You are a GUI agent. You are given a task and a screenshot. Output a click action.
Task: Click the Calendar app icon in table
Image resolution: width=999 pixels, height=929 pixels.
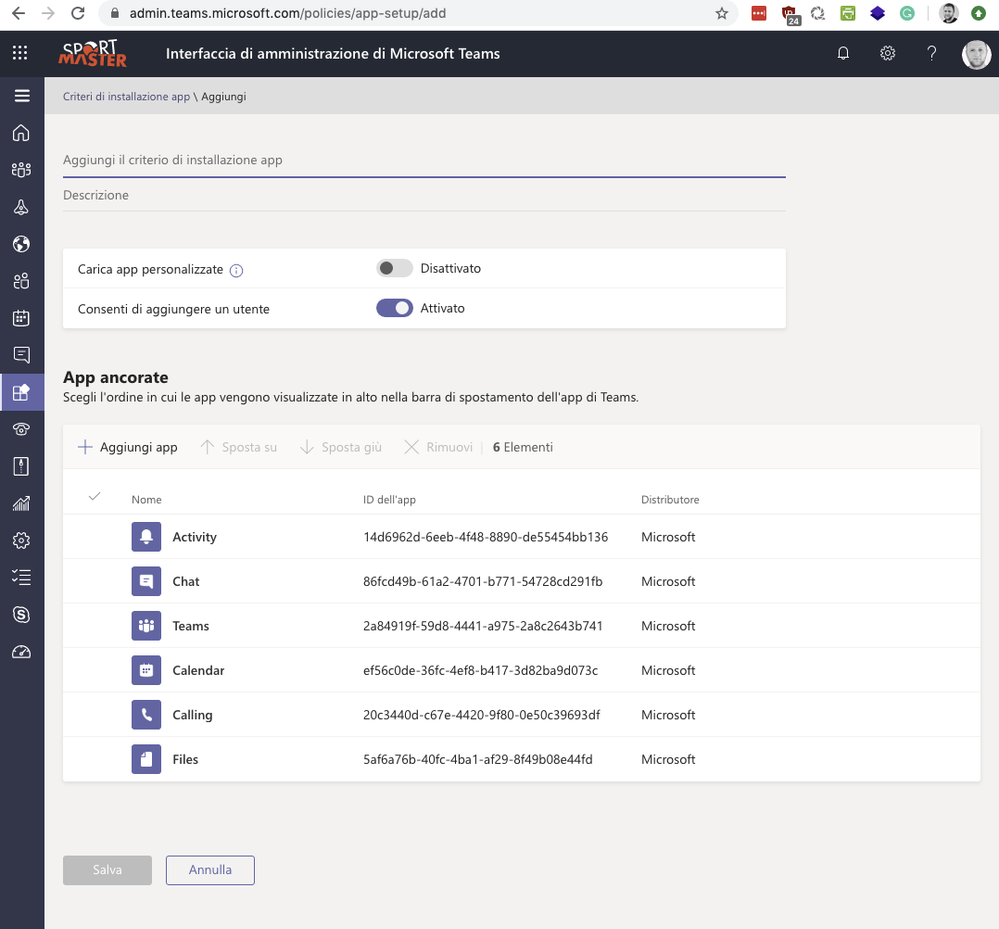[146, 670]
